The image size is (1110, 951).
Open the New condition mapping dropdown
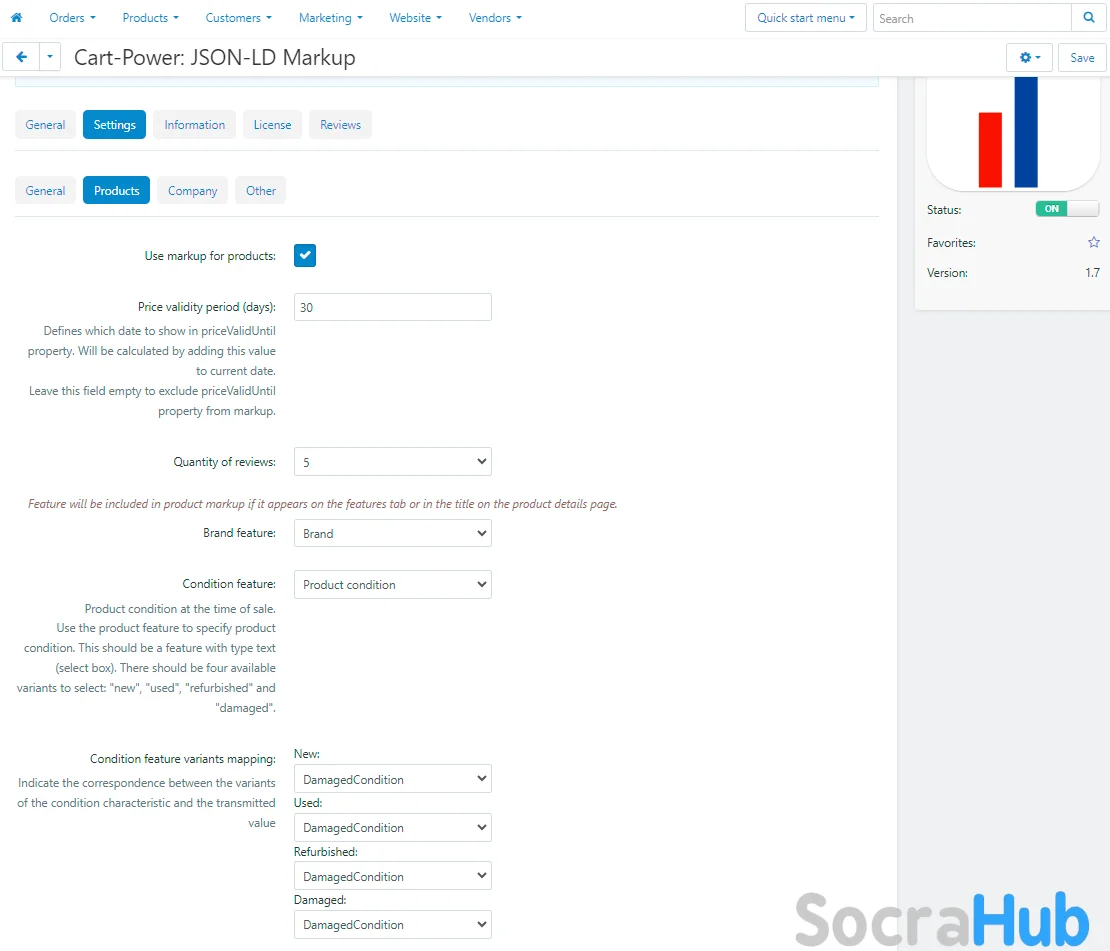[393, 779]
